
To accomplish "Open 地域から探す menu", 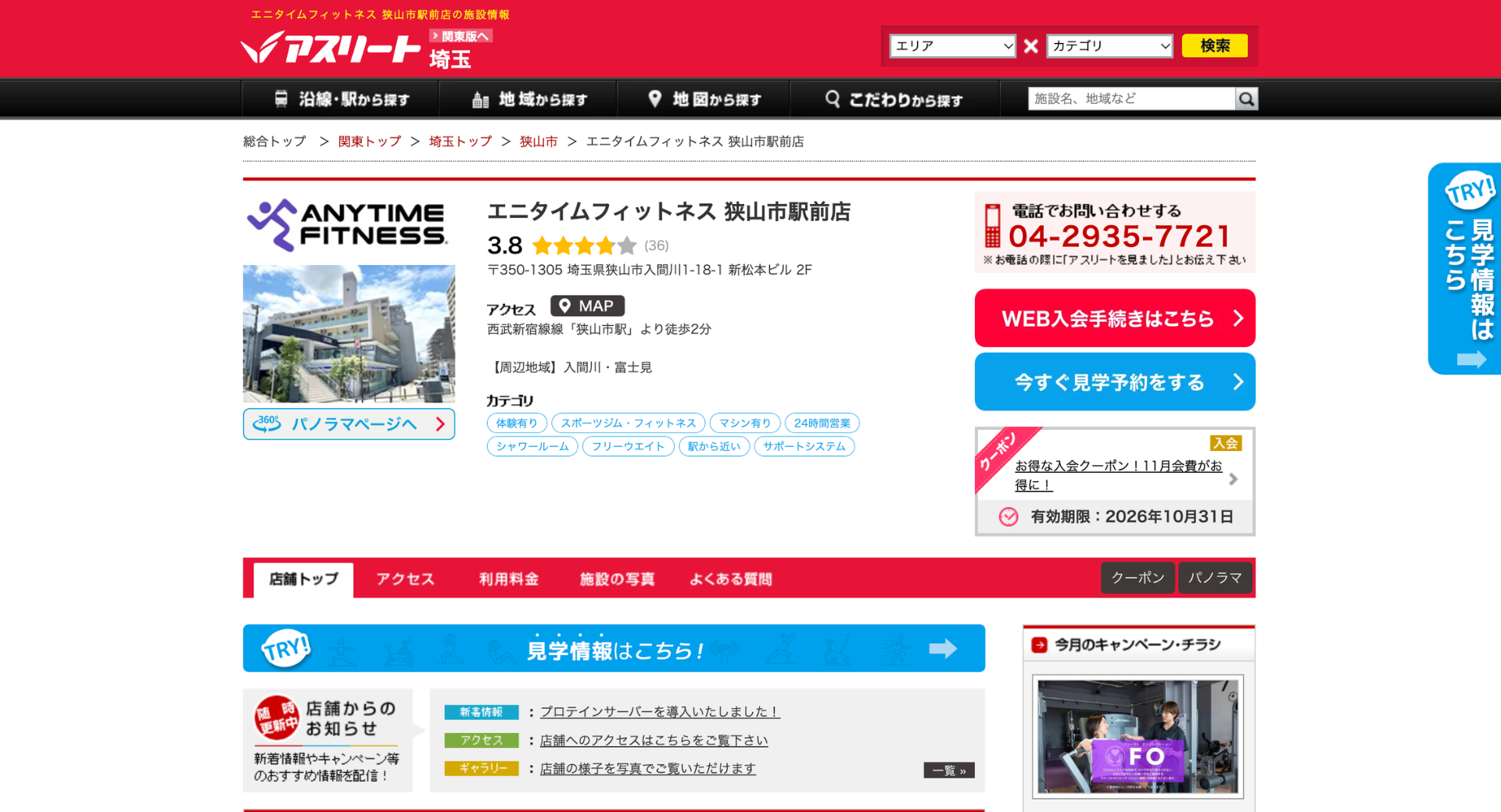I will (x=528, y=99).
